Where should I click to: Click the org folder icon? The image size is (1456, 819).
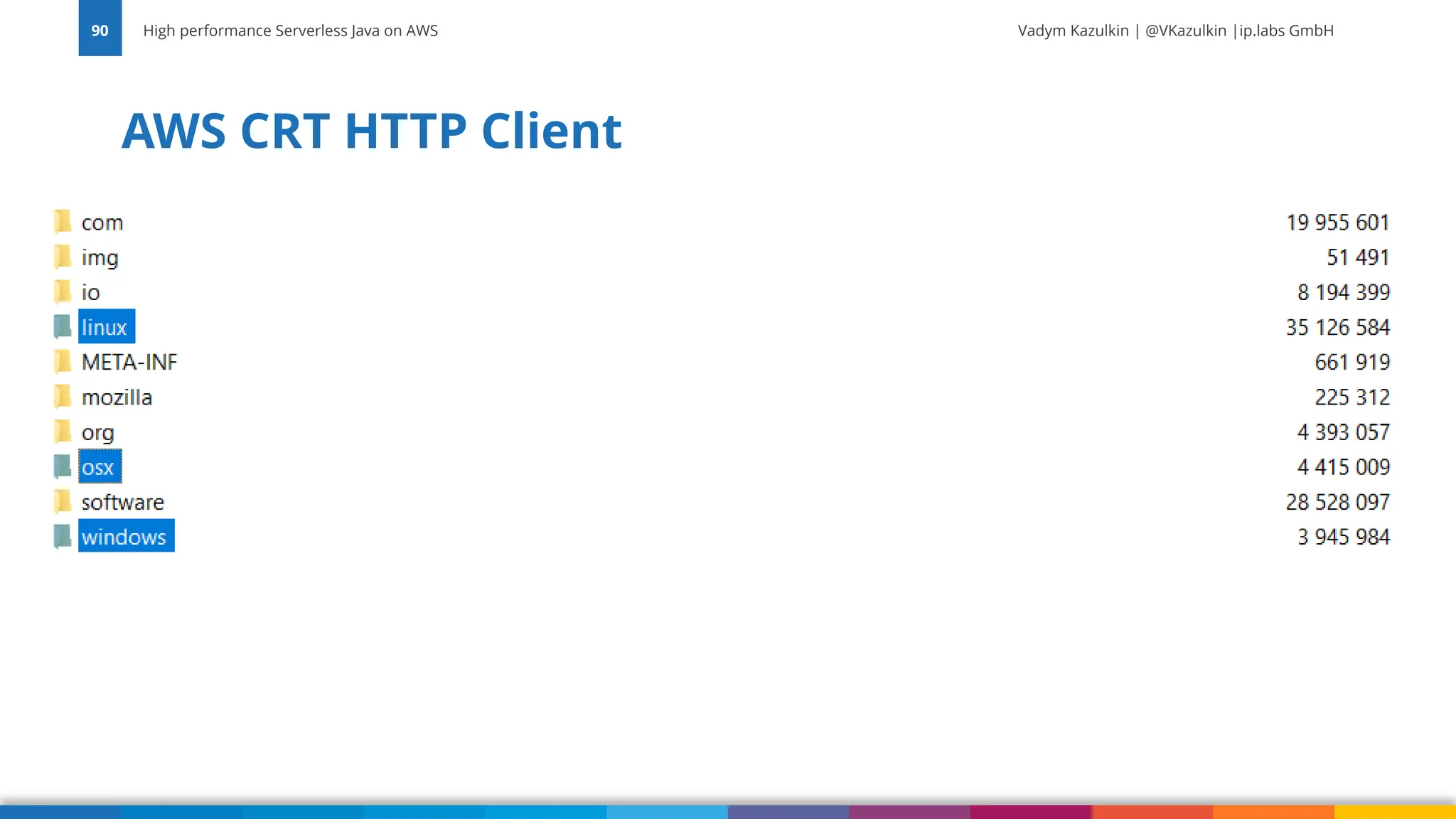tap(63, 432)
